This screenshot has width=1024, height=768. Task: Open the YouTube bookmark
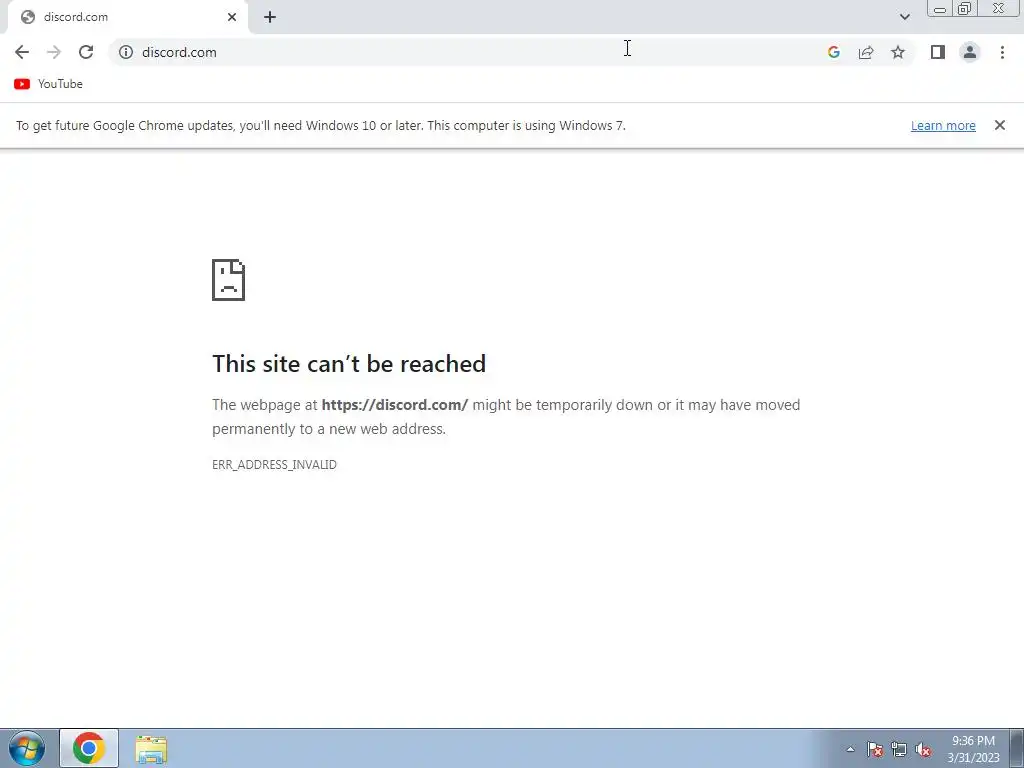pyautogui.click(x=48, y=84)
